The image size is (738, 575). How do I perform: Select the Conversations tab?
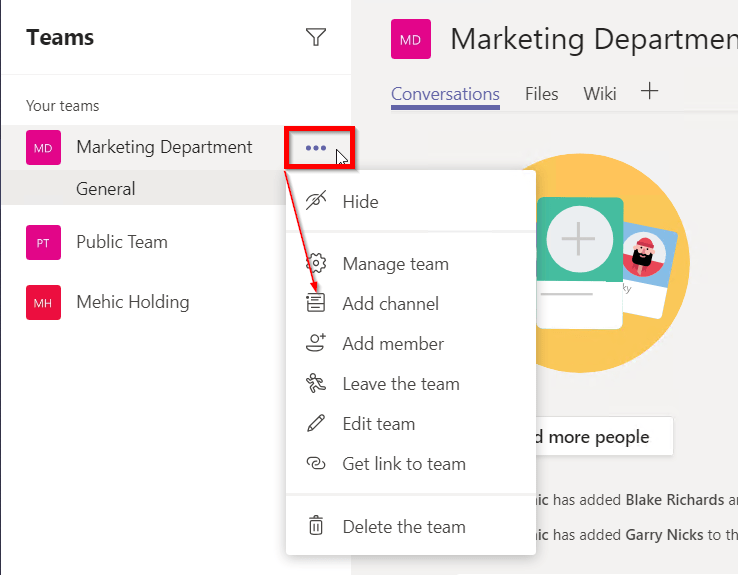tap(445, 94)
